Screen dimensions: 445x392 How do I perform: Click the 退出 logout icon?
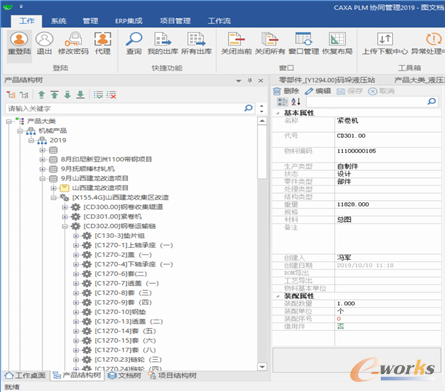pos(44,44)
